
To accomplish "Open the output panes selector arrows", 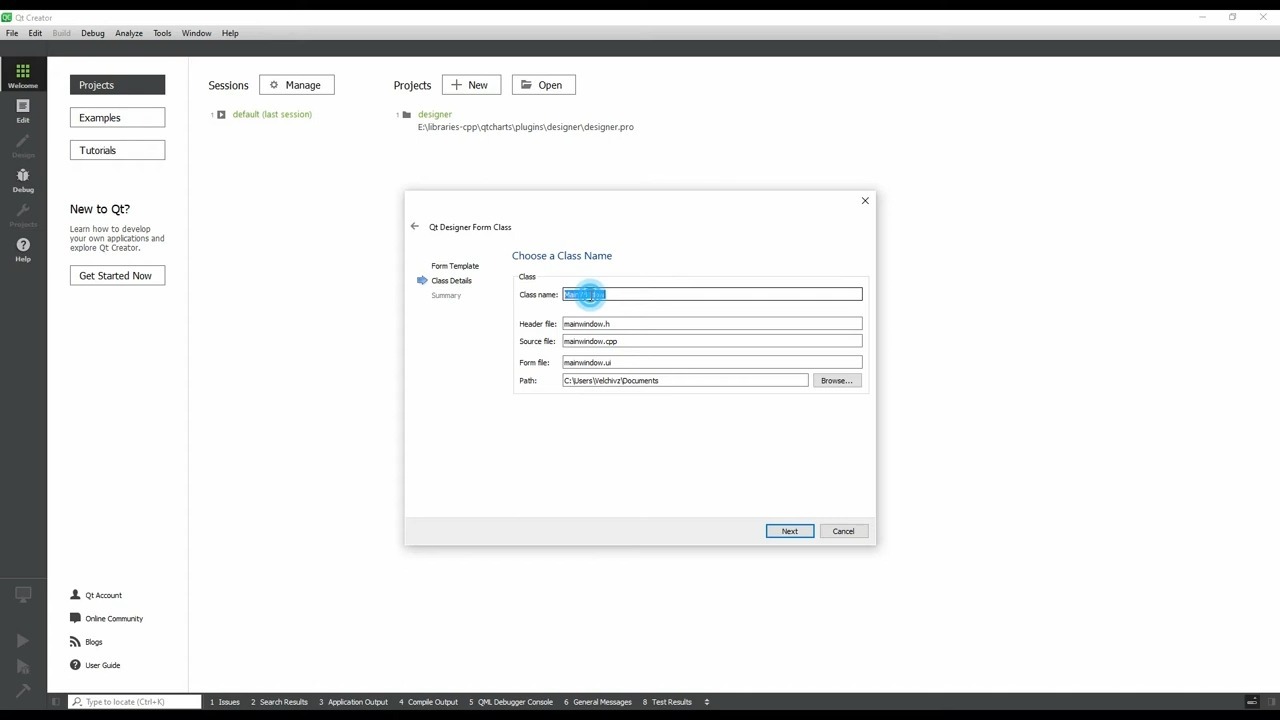I will (706, 702).
